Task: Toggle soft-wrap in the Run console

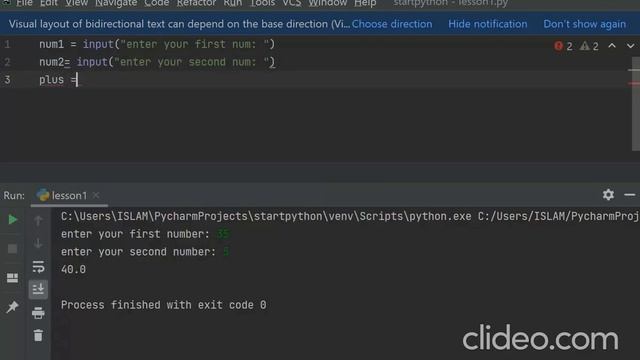Action: point(38,267)
